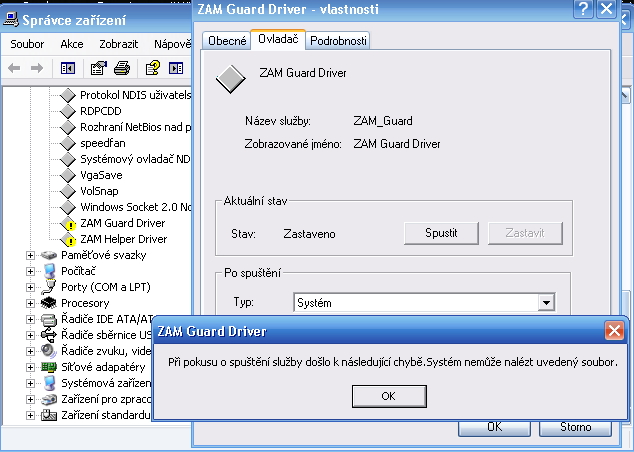
Task: Click the Počítač computer icon
Action: click(x=49, y=271)
